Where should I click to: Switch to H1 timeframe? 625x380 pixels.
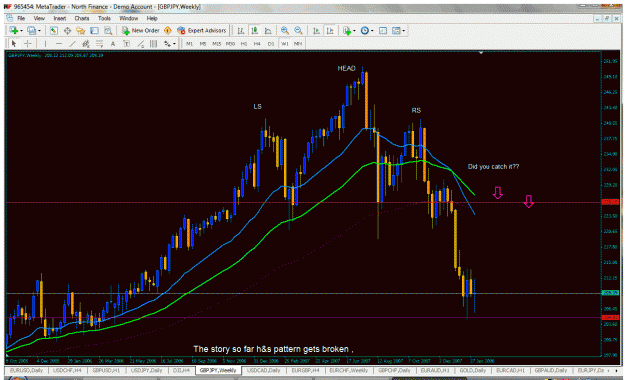pos(244,43)
